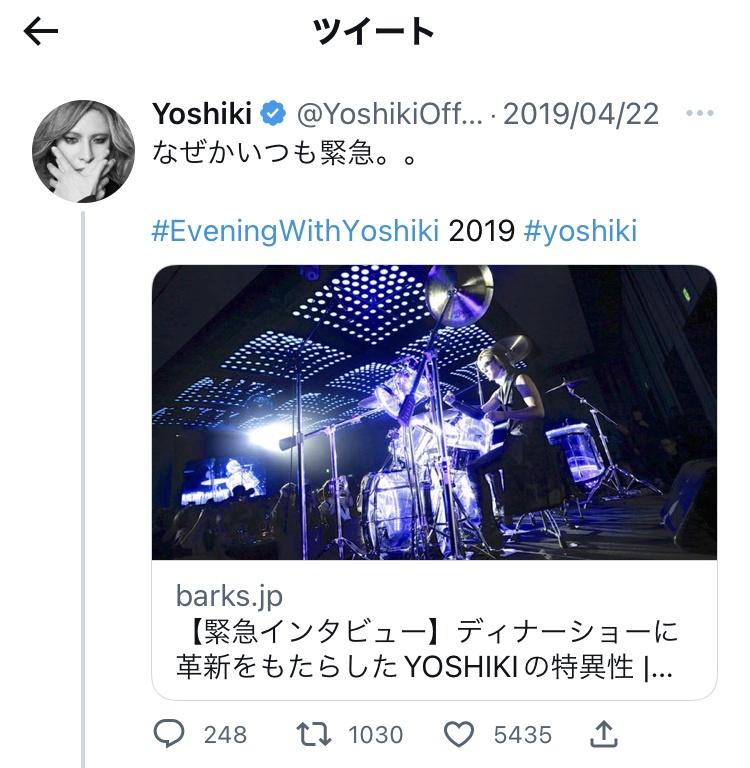Tap the reply speech bubble icon
Screen dimensions: 750x768
point(169,734)
